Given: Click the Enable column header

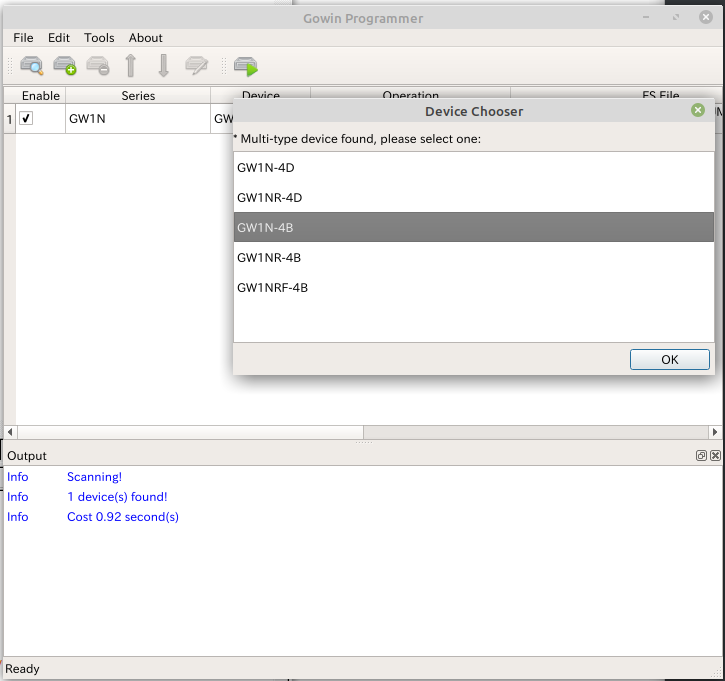Looking at the screenshot, I should (x=41, y=95).
